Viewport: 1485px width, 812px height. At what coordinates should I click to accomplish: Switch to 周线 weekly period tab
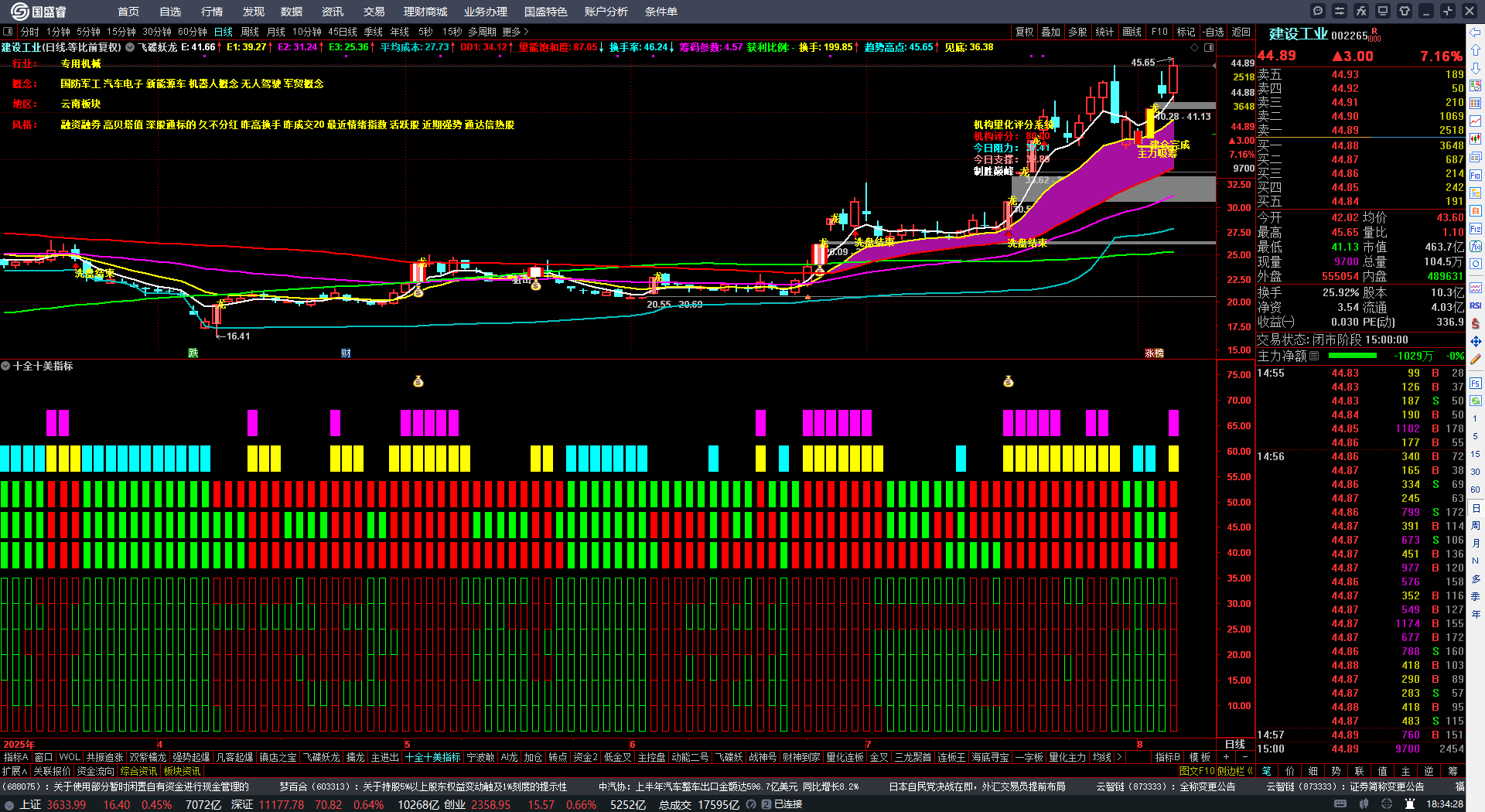(250, 32)
